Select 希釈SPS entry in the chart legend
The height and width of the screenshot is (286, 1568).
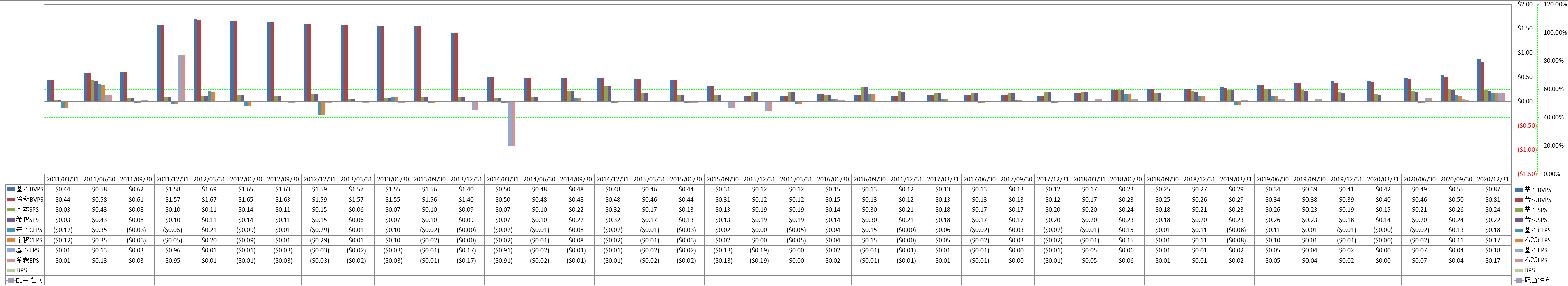(x=1530, y=220)
